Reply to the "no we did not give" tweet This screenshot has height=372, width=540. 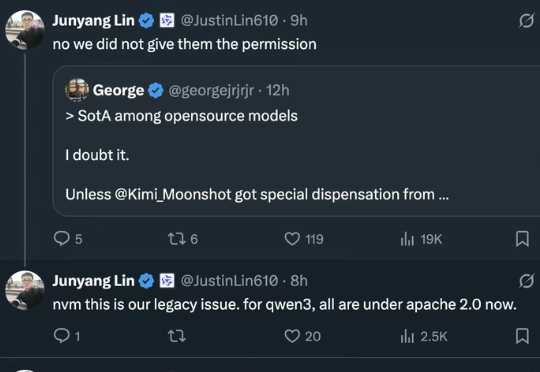point(68,239)
